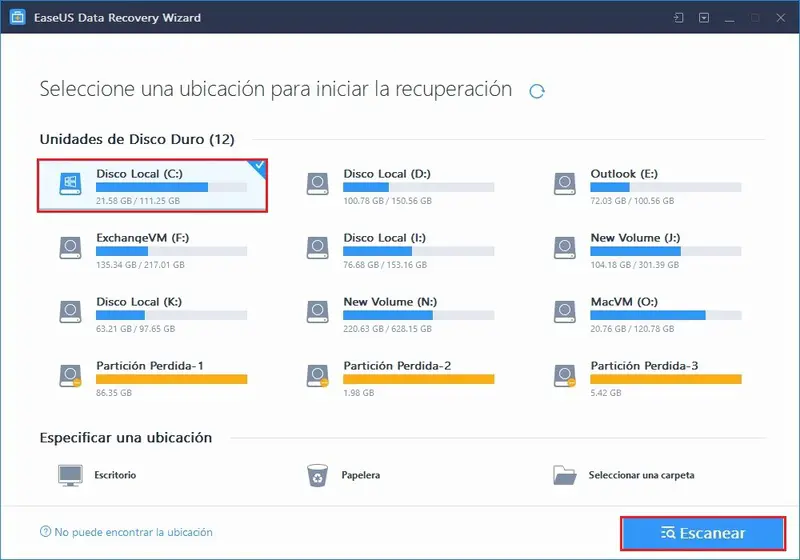
Task: Select the Partición Perdida-2 drive icon
Action: [x=317, y=376]
